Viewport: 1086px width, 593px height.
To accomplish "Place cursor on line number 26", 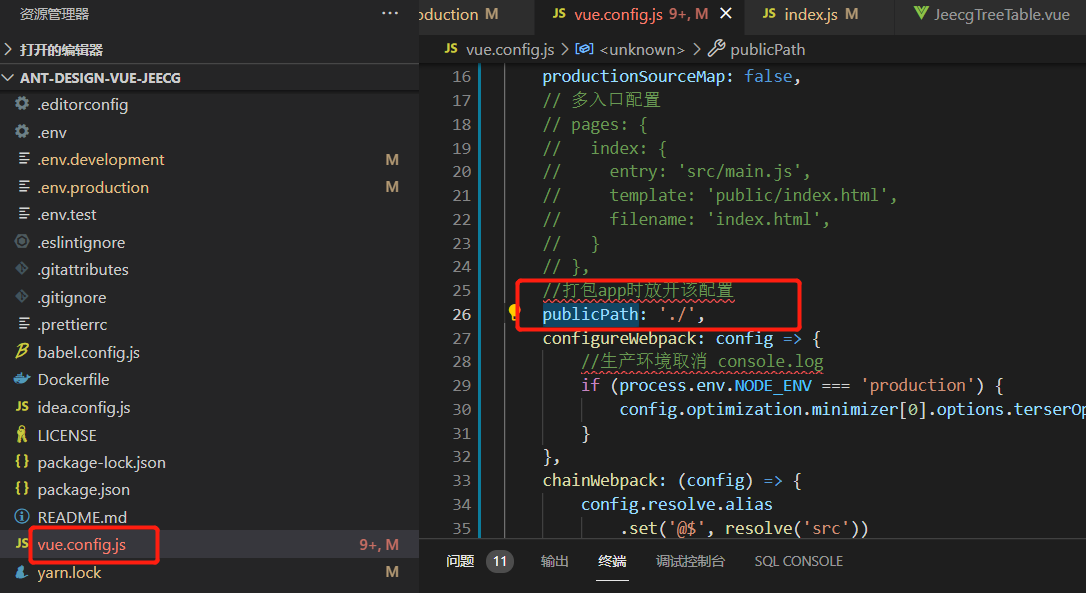I will tap(460, 315).
